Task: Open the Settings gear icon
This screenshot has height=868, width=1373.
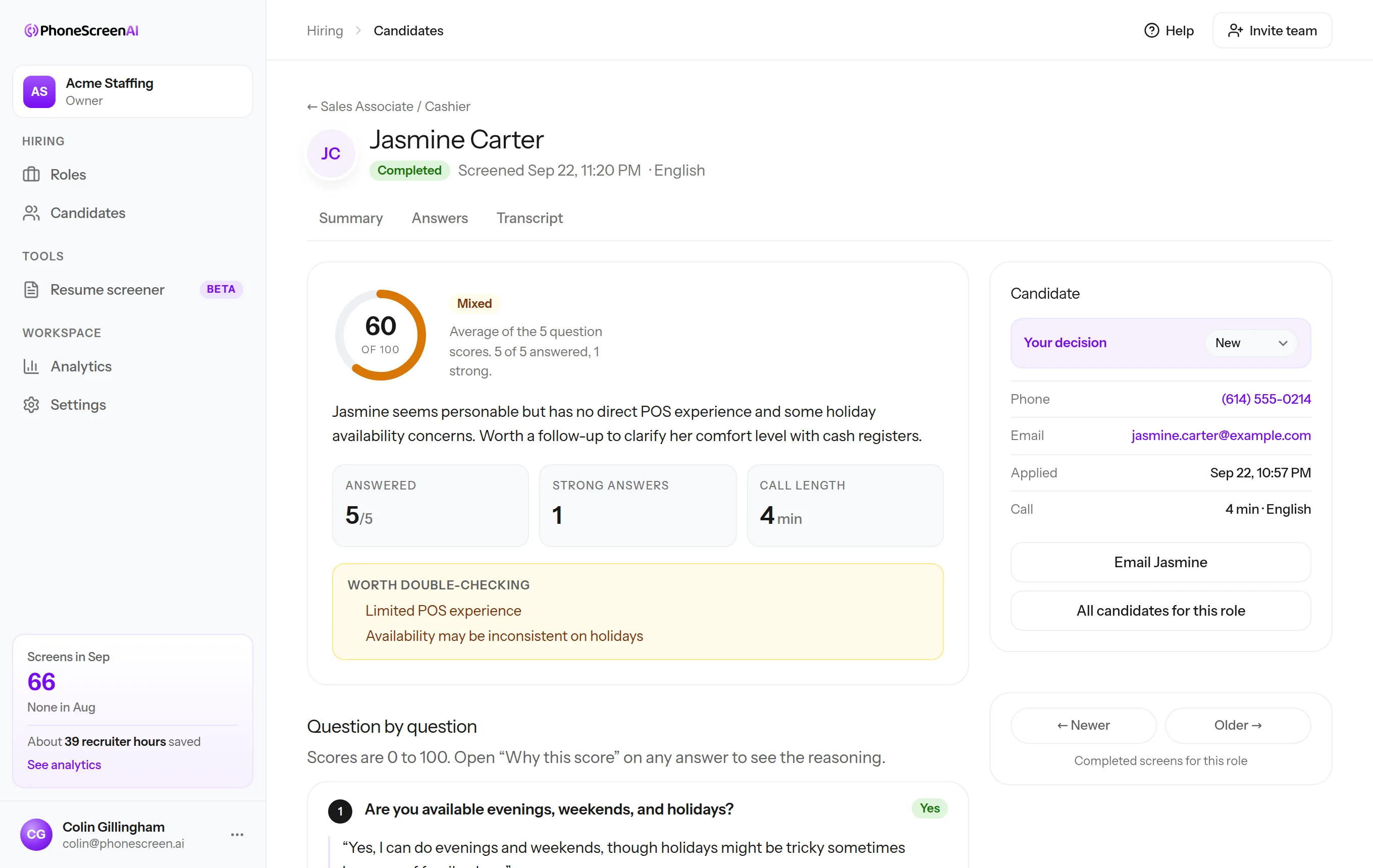Action: tap(31, 405)
